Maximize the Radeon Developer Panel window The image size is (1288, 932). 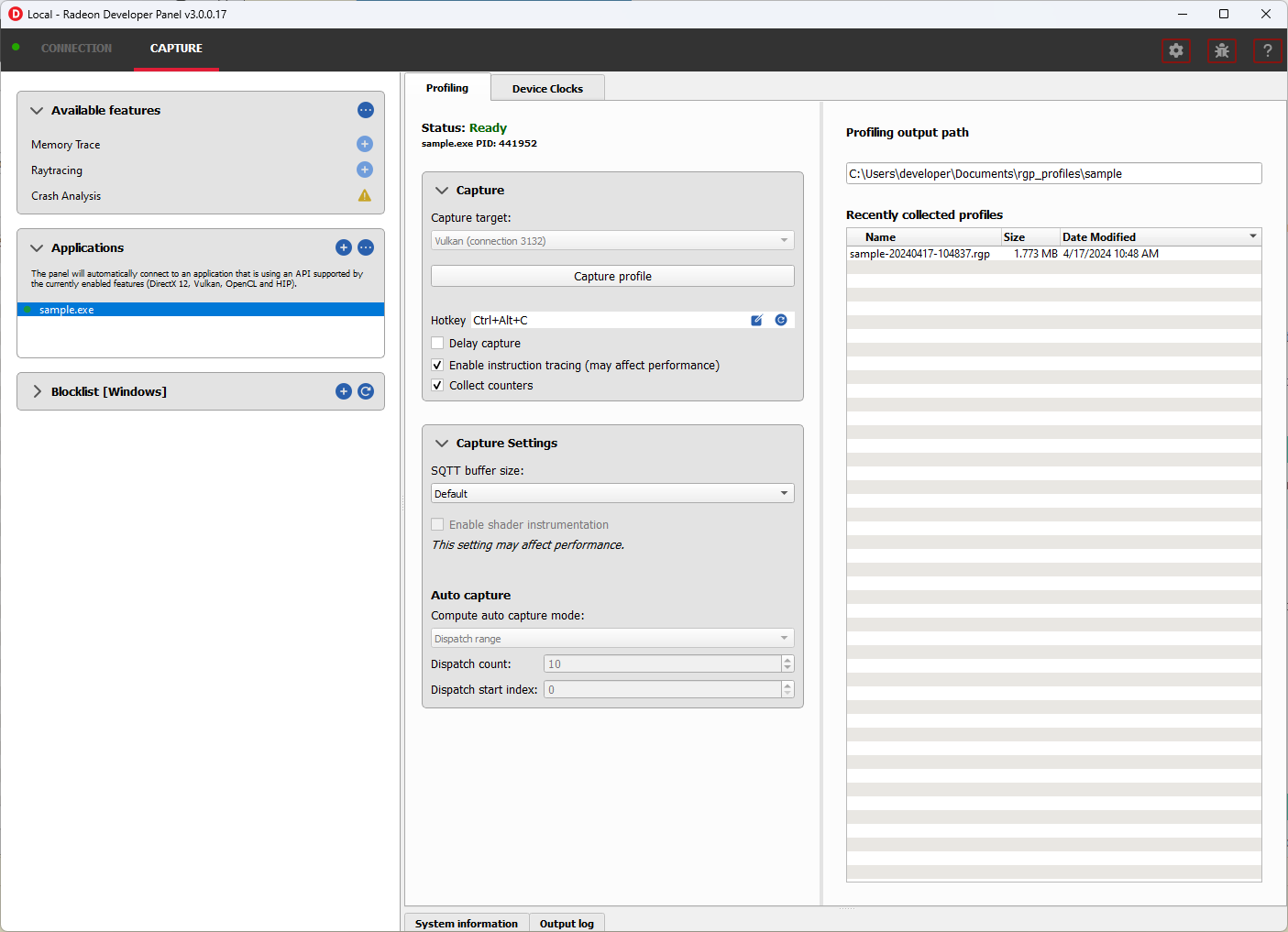point(1224,14)
